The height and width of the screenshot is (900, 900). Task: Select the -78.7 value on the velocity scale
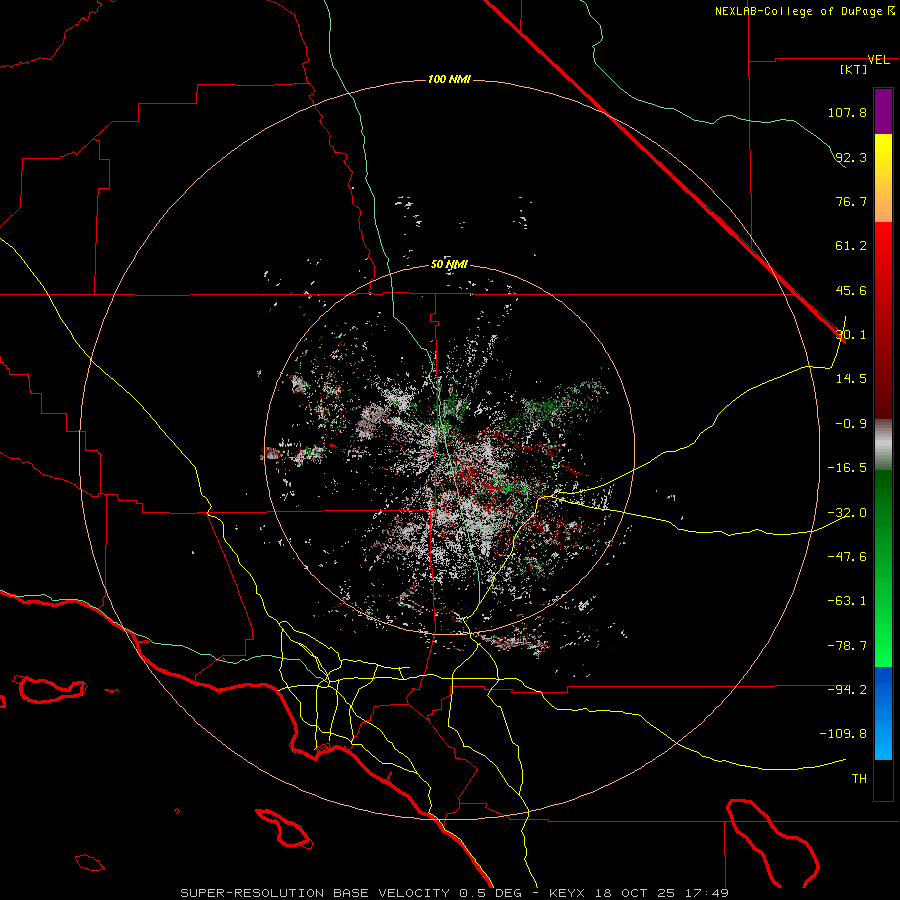point(847,646)
